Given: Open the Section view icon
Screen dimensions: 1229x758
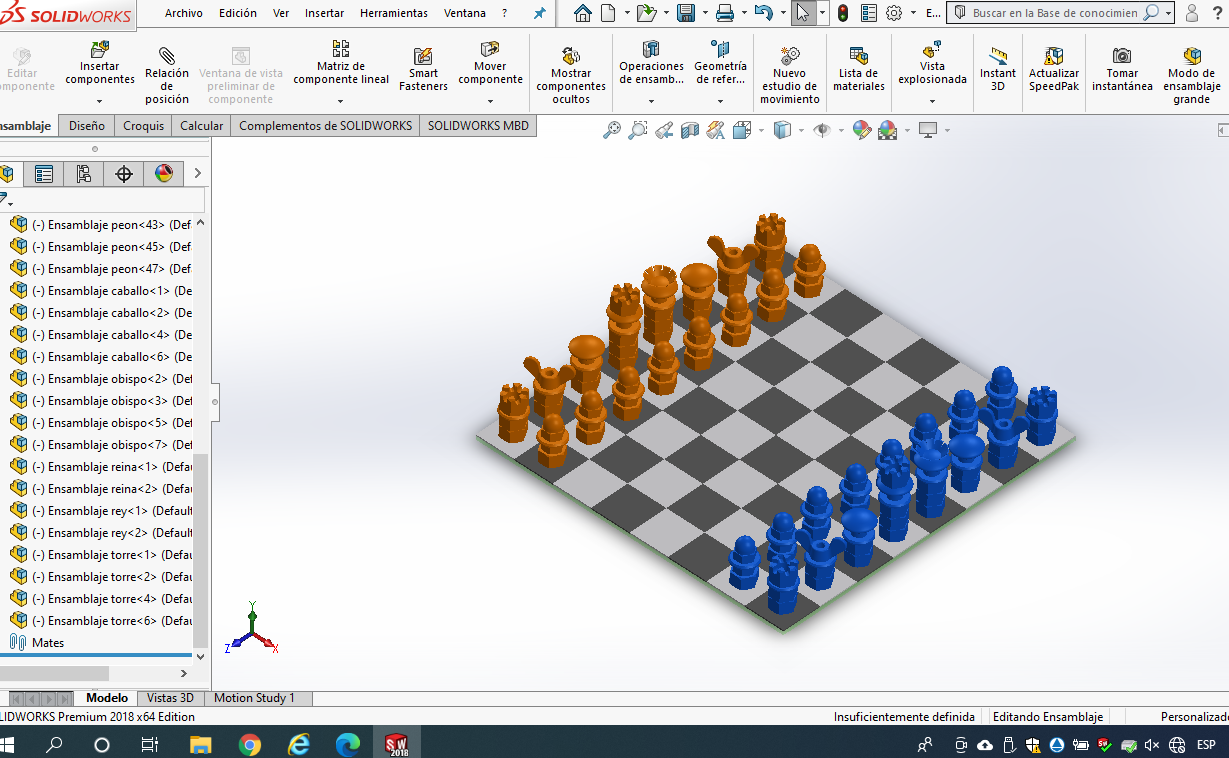Looking at the screenshot, I should (x=690, y=130).
